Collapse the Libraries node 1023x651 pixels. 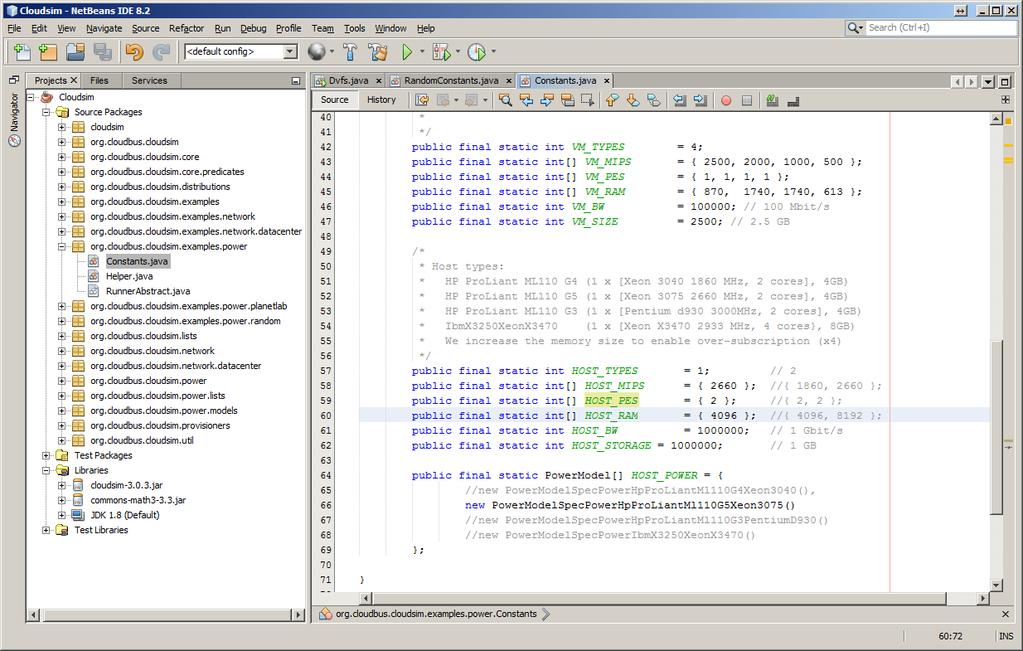click(x=46, y=471)
